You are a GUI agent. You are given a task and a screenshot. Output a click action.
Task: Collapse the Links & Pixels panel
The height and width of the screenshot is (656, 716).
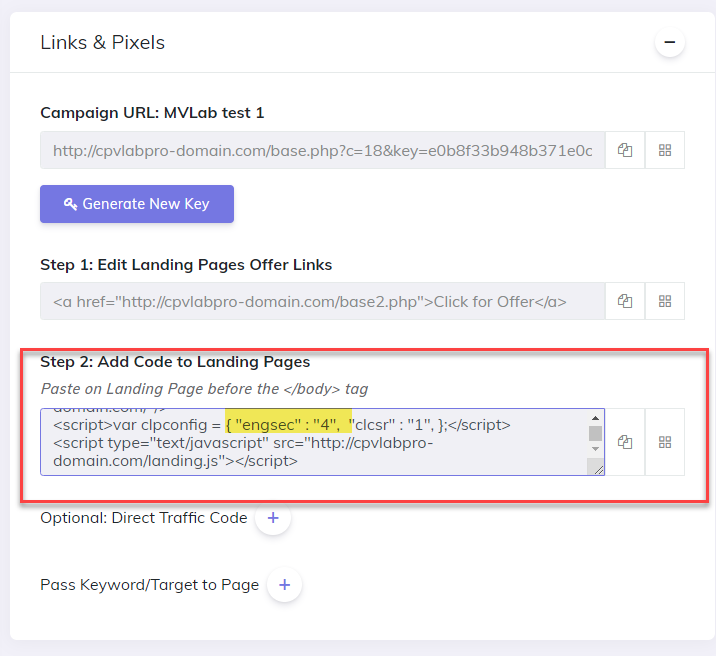pyautogui.click(x=669, y=43)
